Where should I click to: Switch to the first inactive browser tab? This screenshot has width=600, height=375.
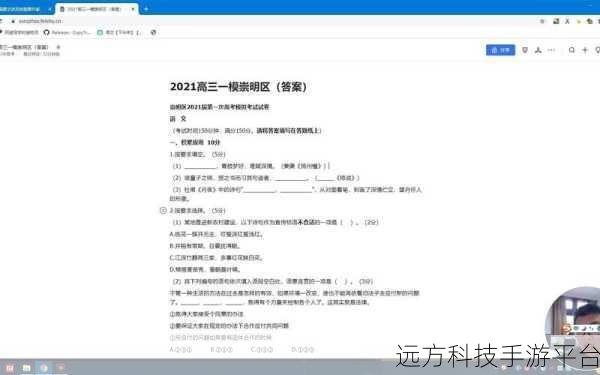[x=25, y=9]
